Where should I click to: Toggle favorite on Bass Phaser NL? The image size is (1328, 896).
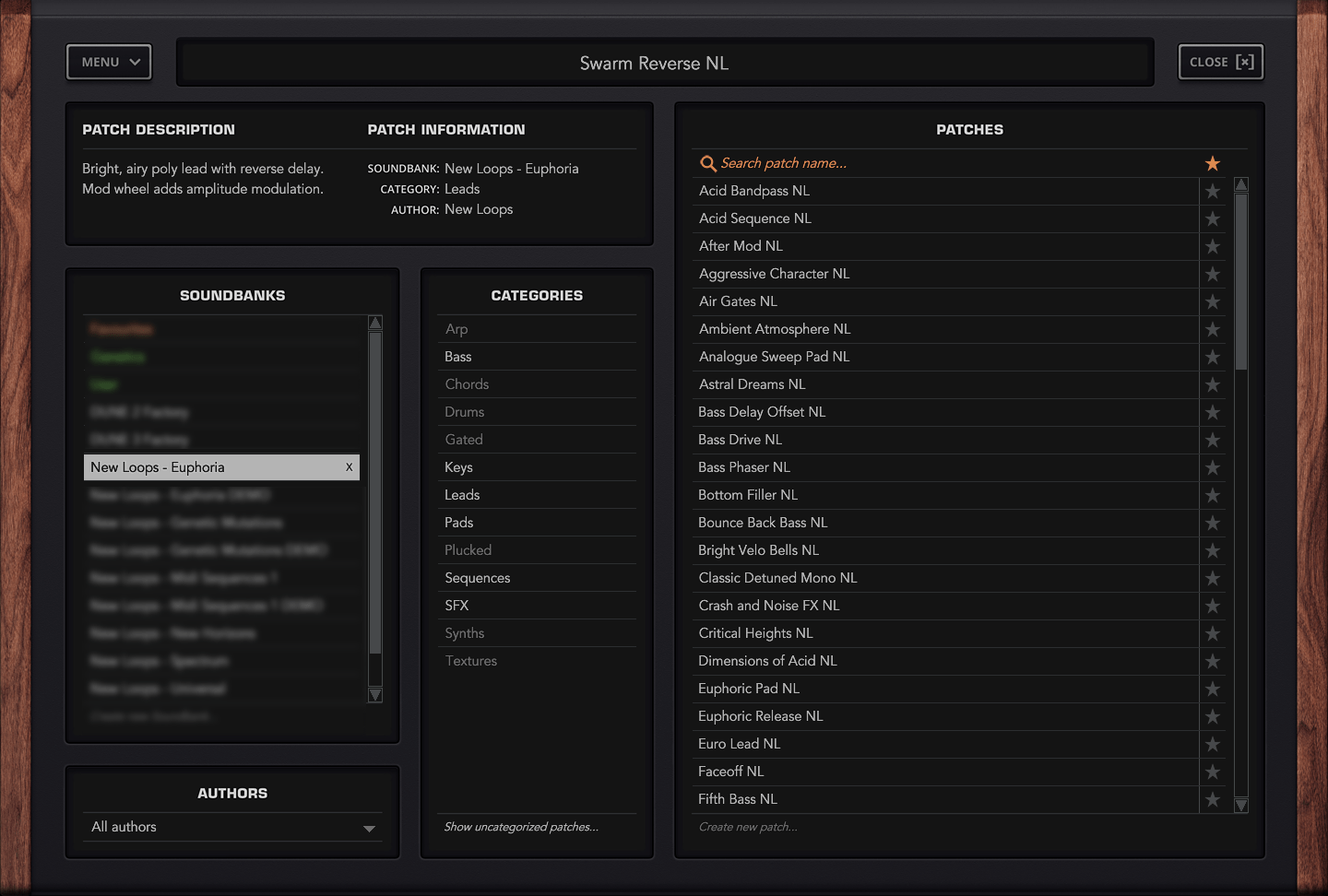[x=1212, y=467]
